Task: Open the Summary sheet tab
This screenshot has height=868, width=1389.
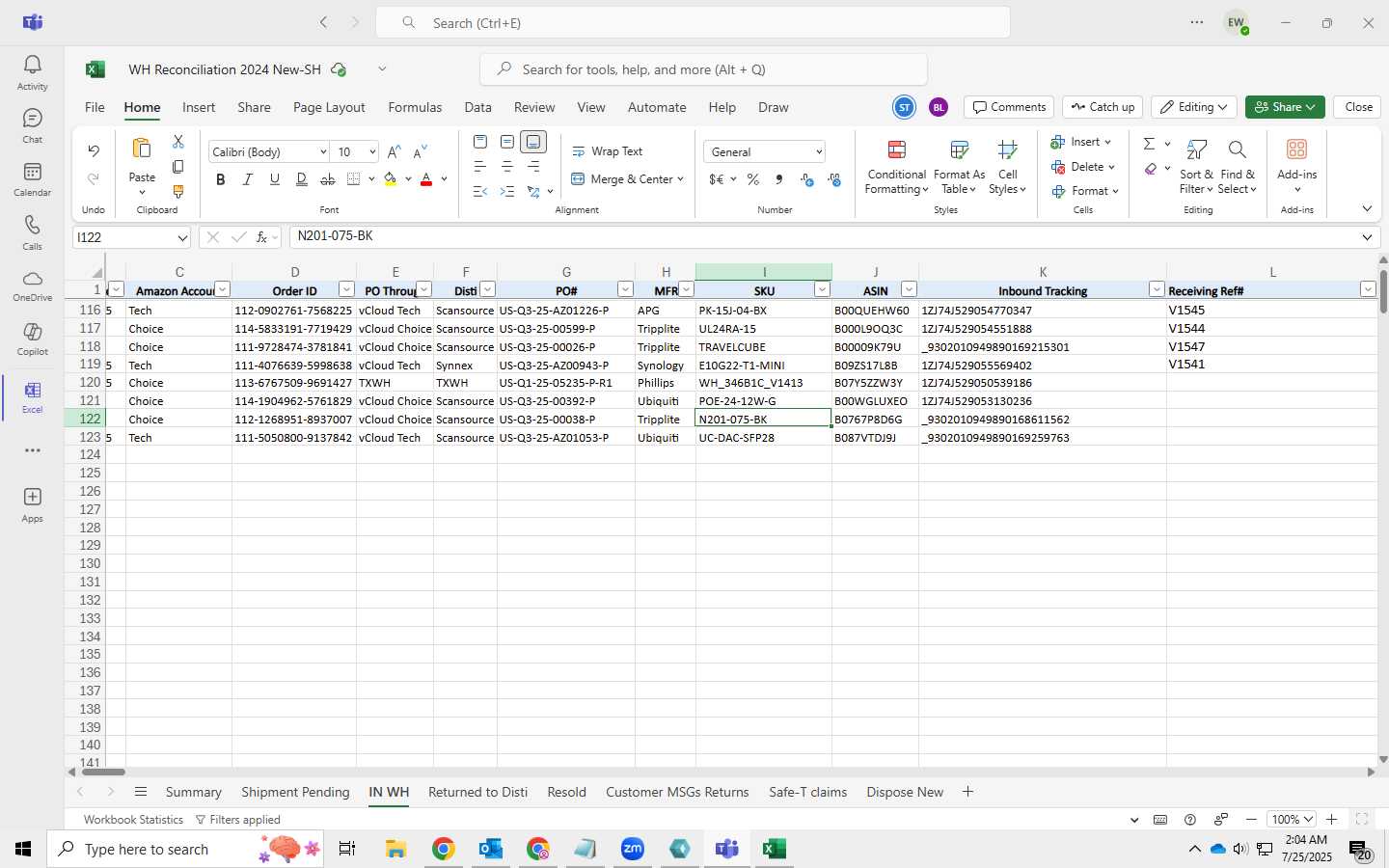Action: [193, 792]
